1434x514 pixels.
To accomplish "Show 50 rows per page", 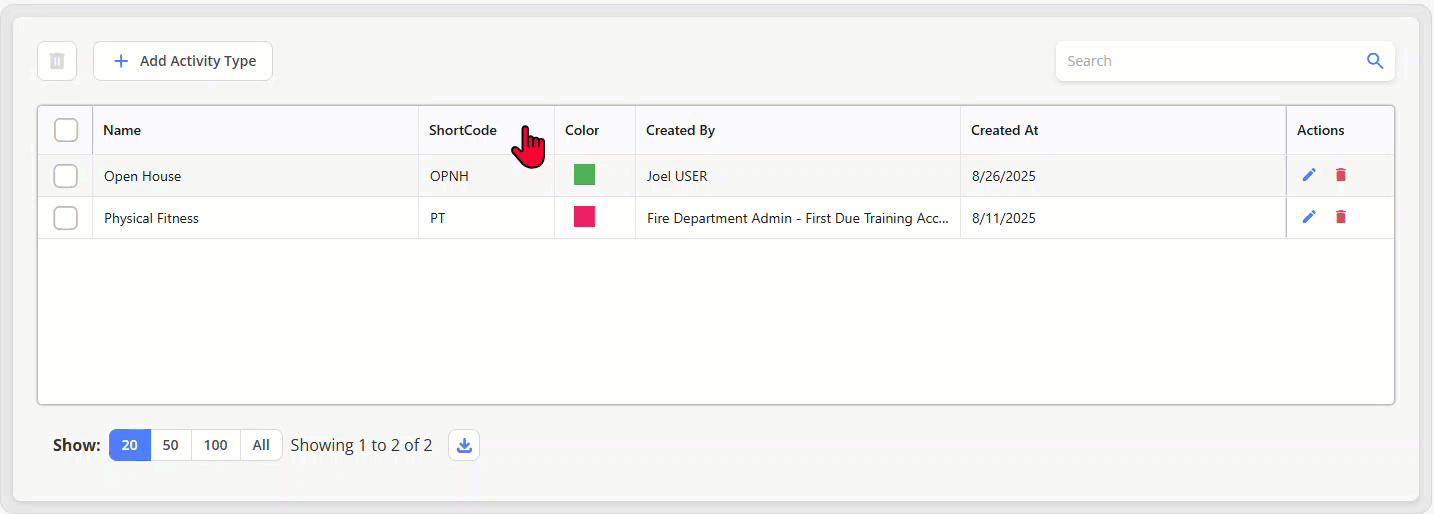I will (171, 445).
